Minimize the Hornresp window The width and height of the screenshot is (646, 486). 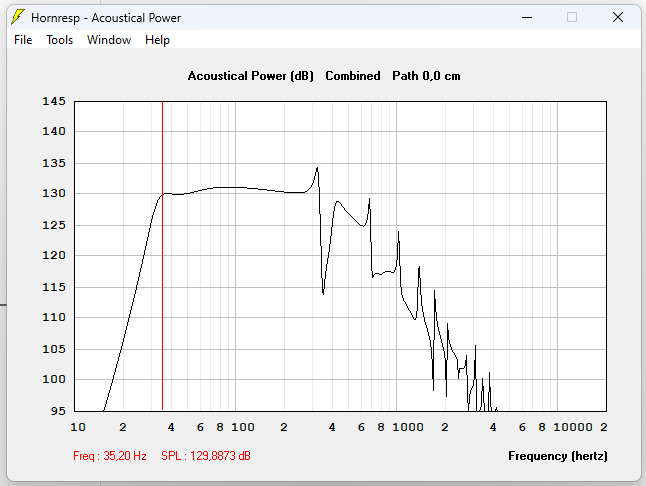pyautogui.click(x=527, y=17)
